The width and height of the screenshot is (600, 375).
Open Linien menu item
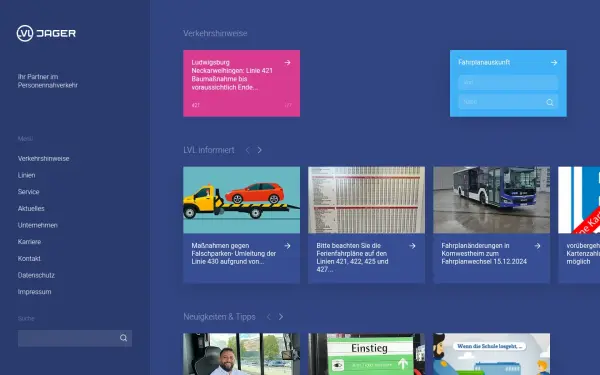(26, 175)
